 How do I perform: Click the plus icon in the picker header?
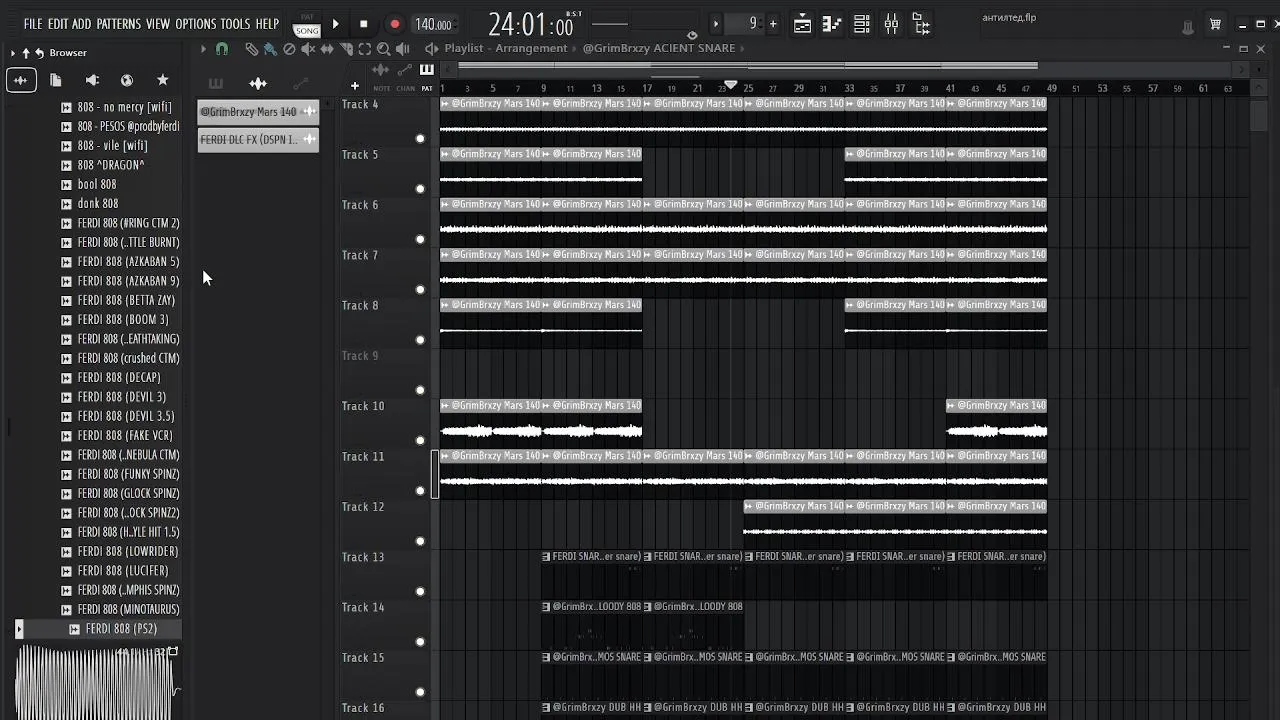pyautogui.click(x=354, y=86)
